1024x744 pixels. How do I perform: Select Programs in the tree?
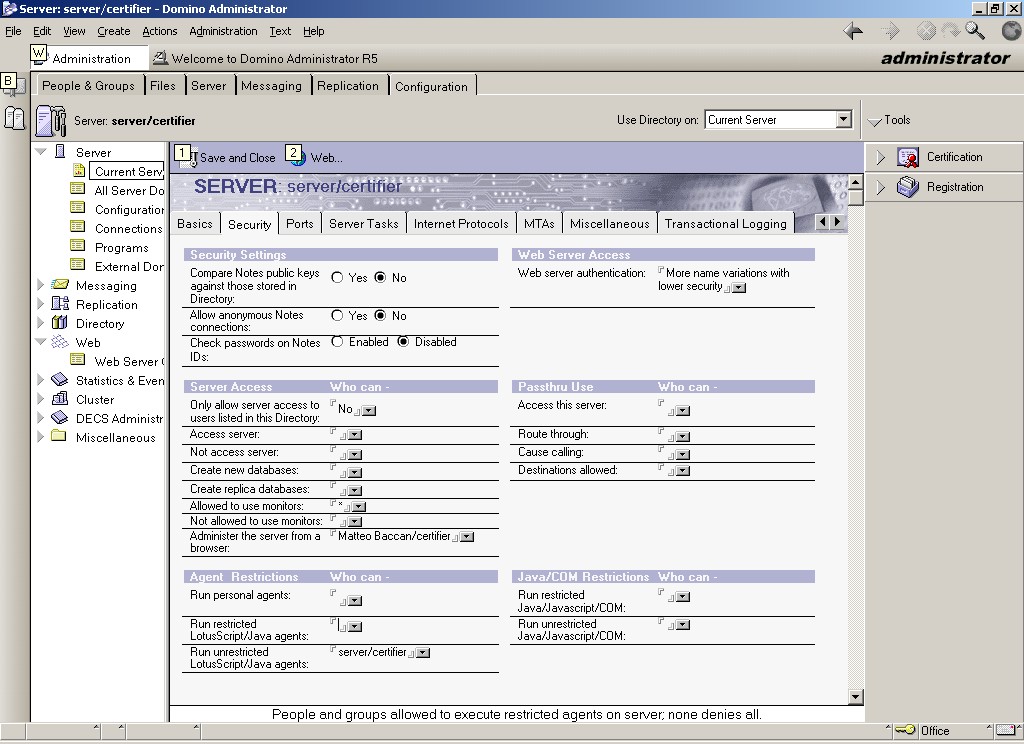(x=121, y=248)
